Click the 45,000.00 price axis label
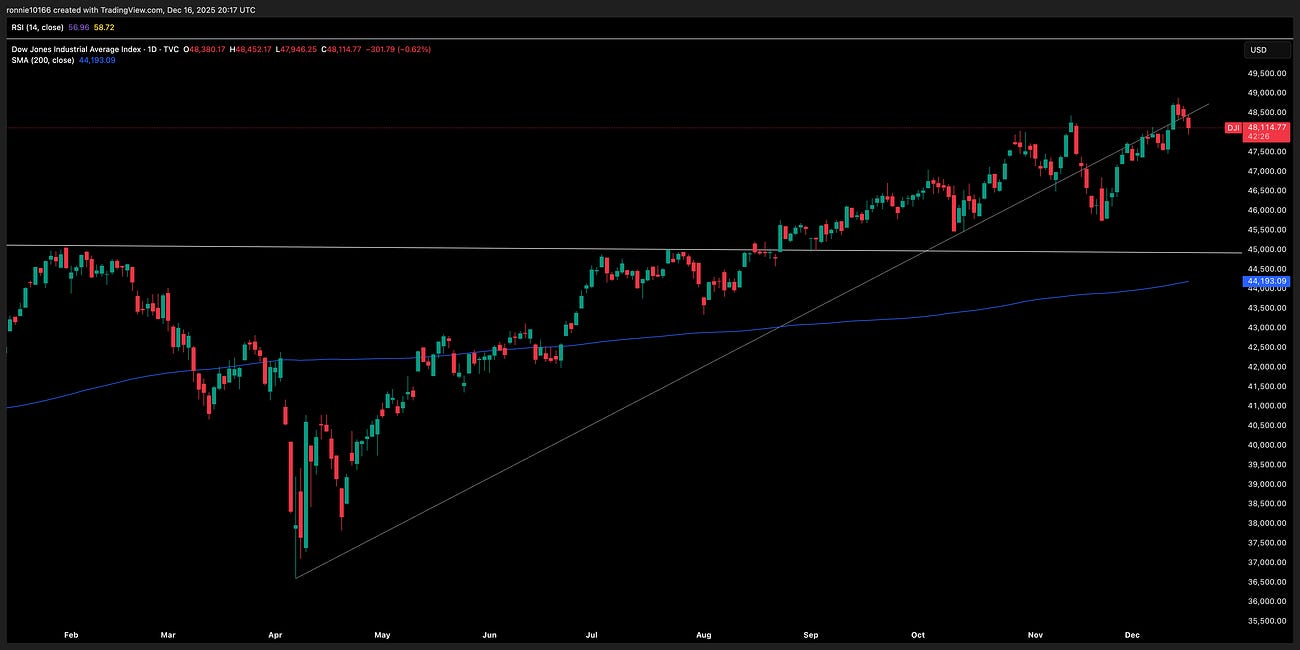Viewport: 1300px width, 650px height. coord(1267,249)
